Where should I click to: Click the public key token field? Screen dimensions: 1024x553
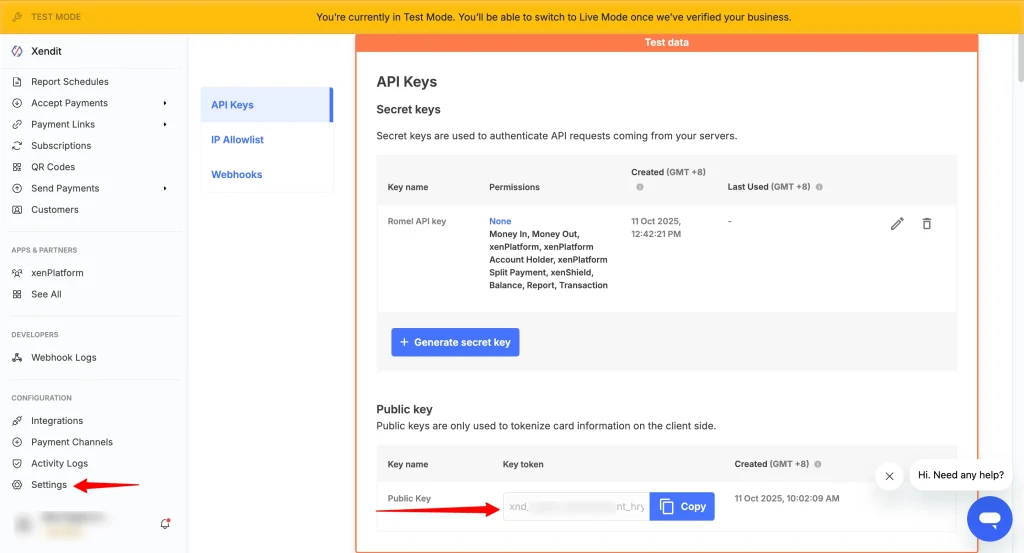(576, 507)
